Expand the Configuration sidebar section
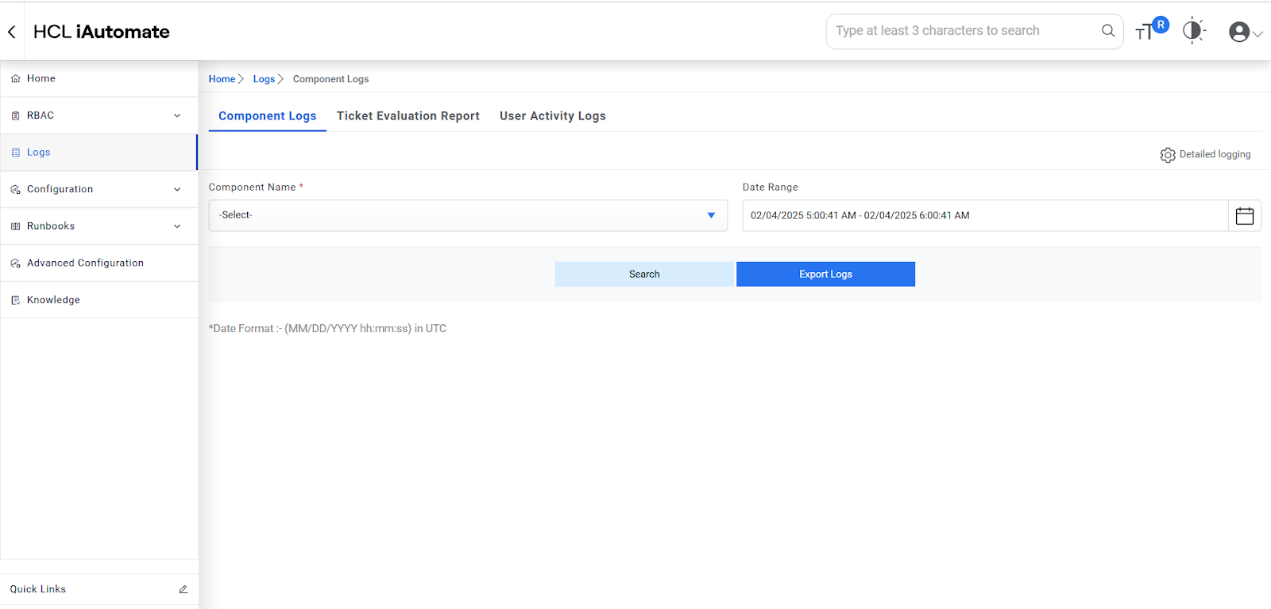The width and height of the screenshot is (1271, 609). coord(177,189)
